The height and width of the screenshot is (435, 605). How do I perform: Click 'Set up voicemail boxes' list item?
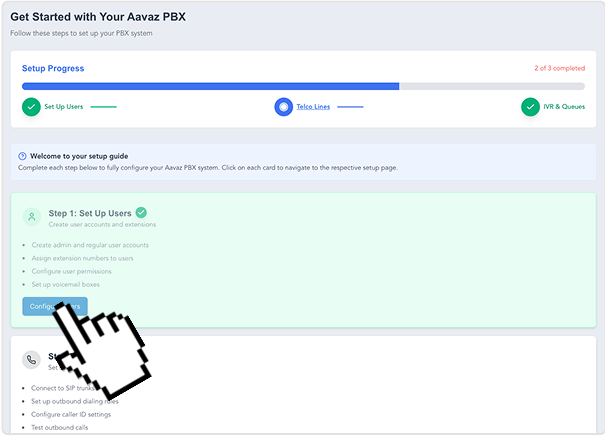pos(66,284)
